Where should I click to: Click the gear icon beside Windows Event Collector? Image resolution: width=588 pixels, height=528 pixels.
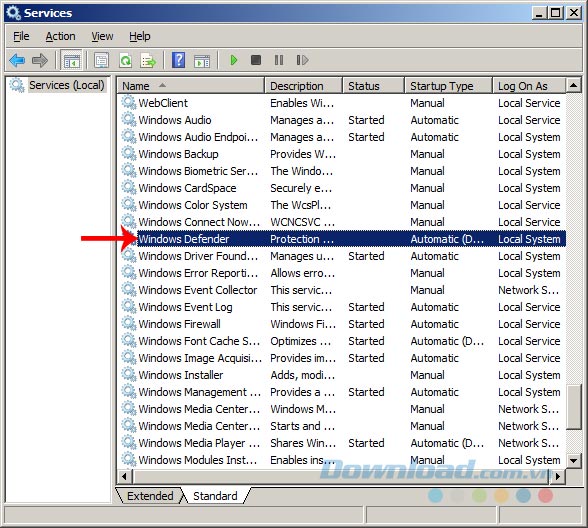(x=129, y=290)
